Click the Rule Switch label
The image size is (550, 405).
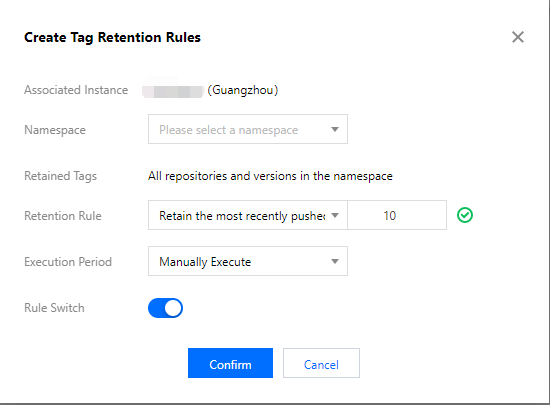click(54, 308)
